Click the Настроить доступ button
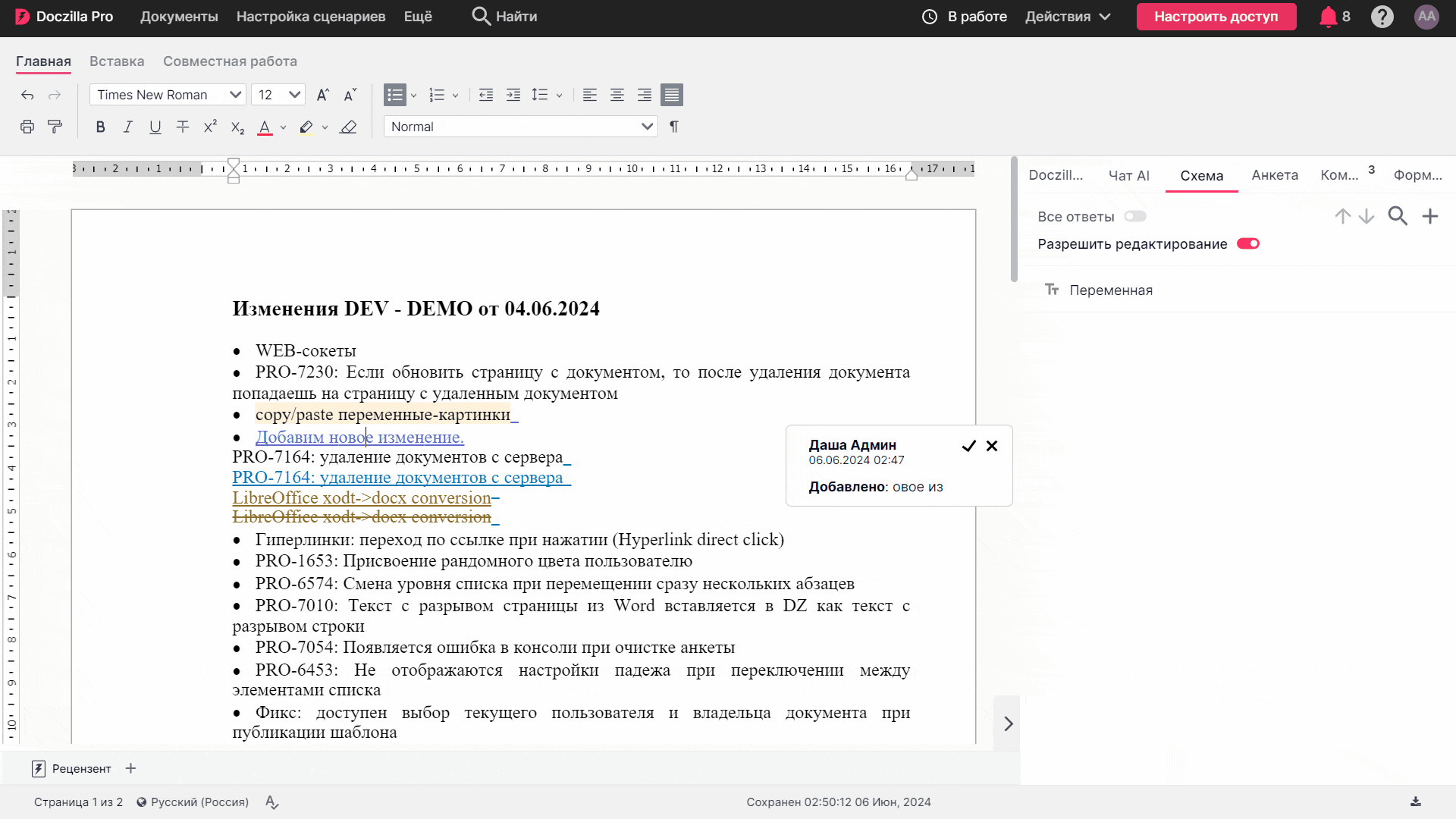The height and width of the screenshot is (819, 1456). click(1216, 17)
